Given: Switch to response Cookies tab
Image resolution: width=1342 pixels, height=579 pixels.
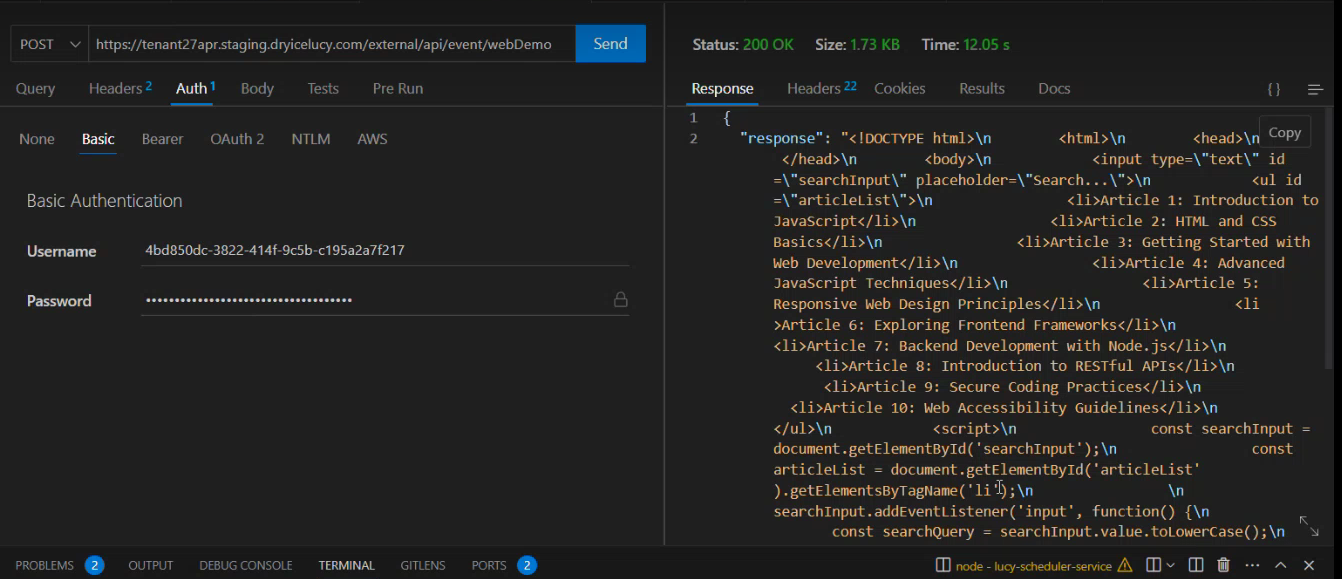Looking at the screenshot, I should coord(899,88).
